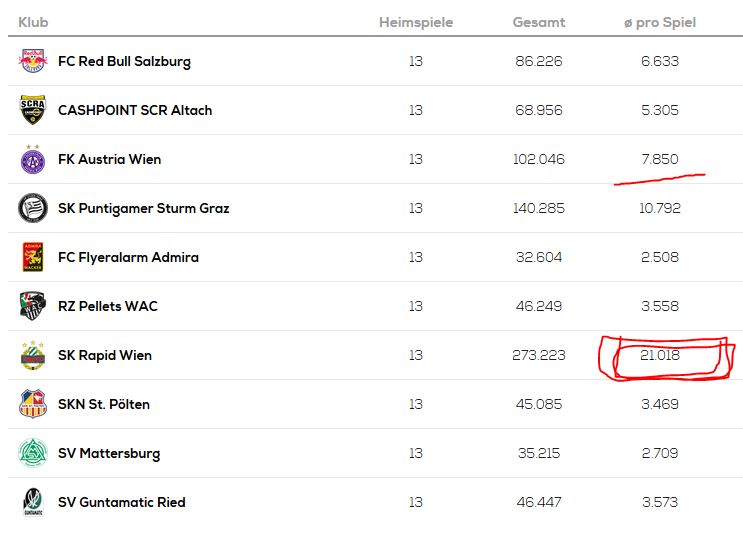
Task: Open the CASHPOINT SCR Altach club name
Action: click(135, 110)
